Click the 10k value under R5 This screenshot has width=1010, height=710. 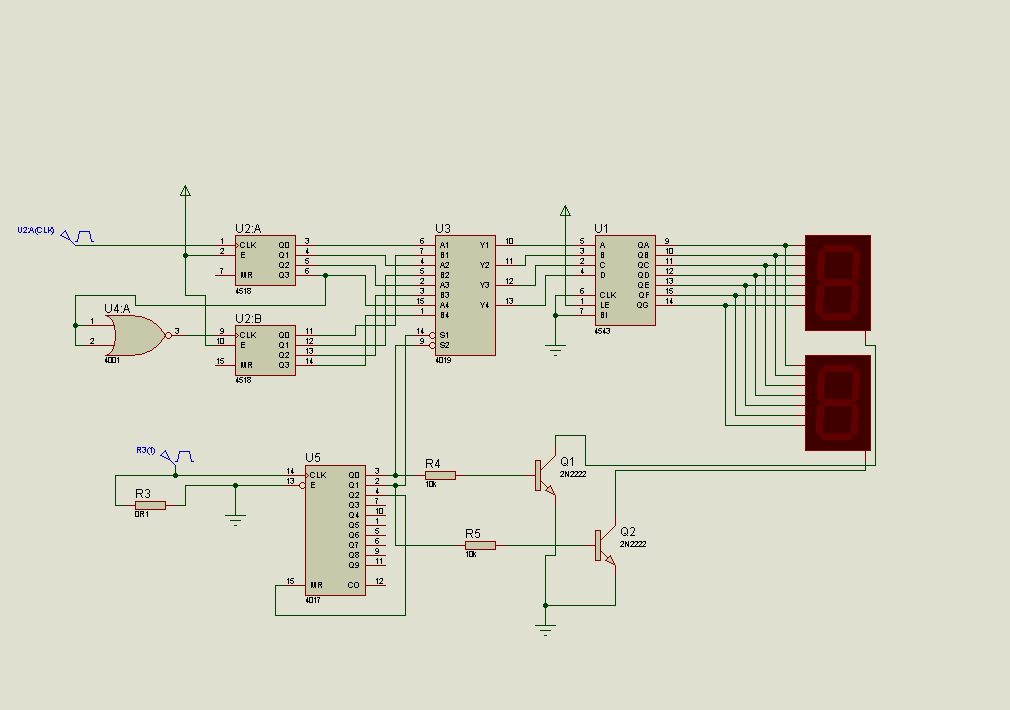[471, 554]
